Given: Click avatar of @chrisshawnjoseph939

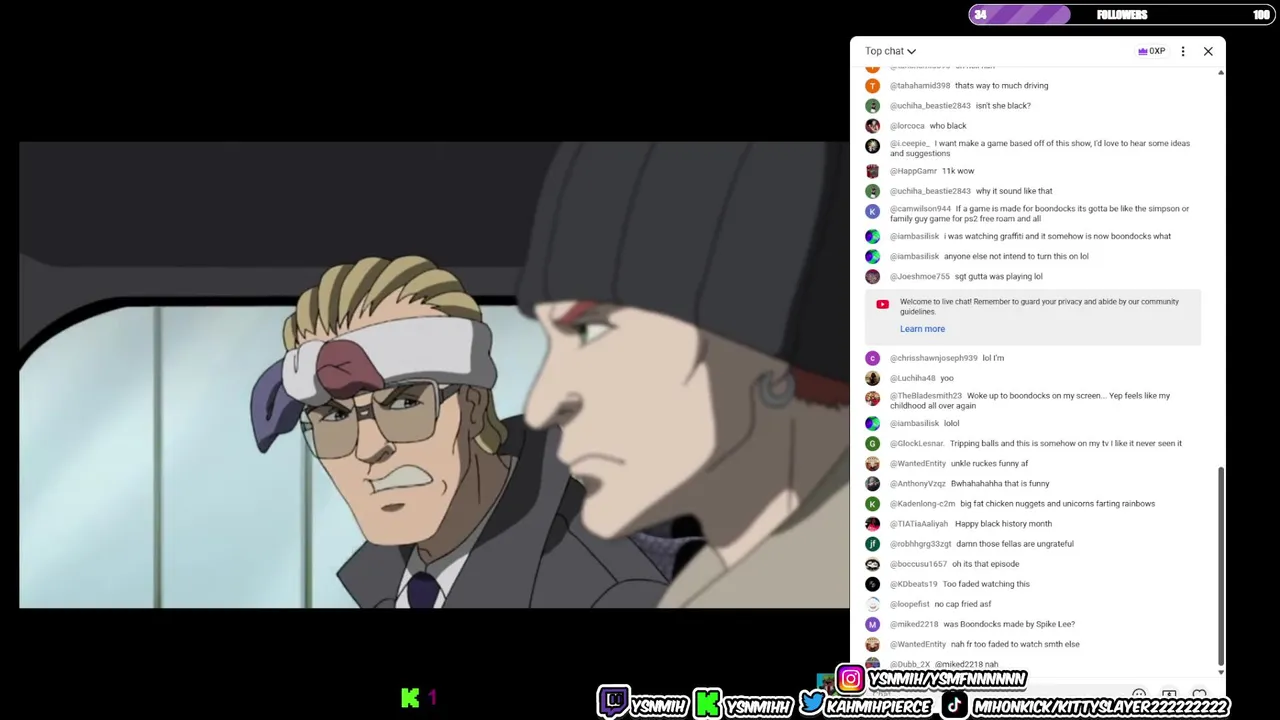Looking at the screenshot, I should pyautogui.click(x=872, y=358).
